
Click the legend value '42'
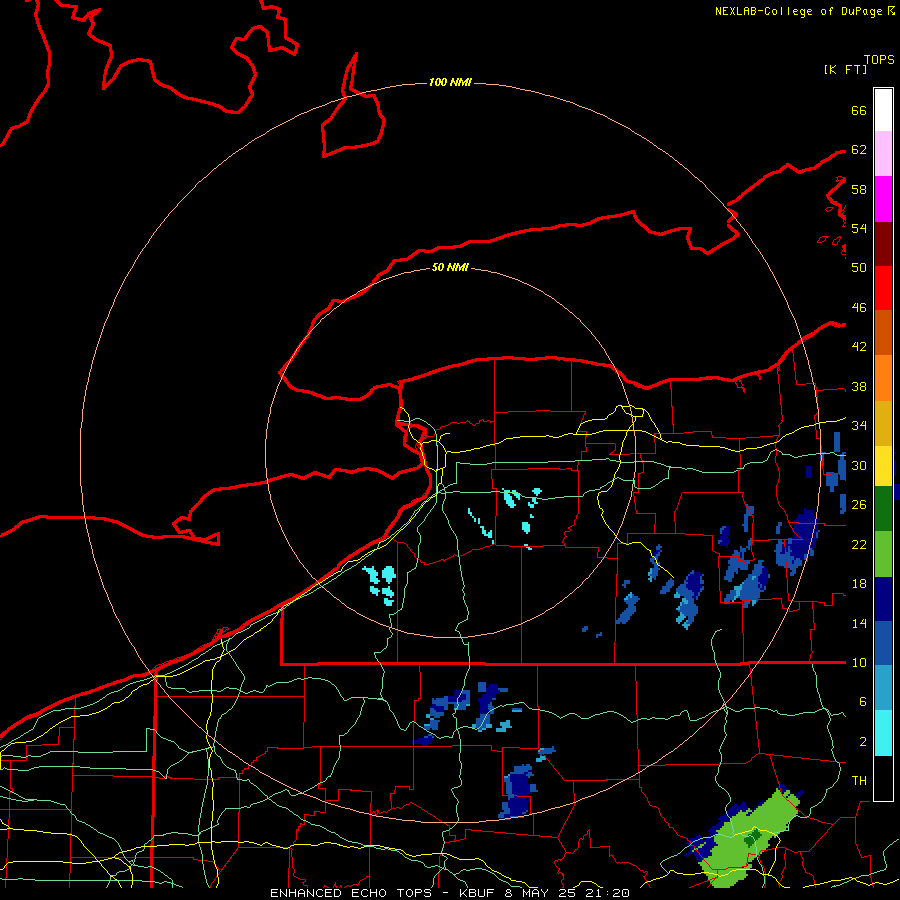coord(859,346)
